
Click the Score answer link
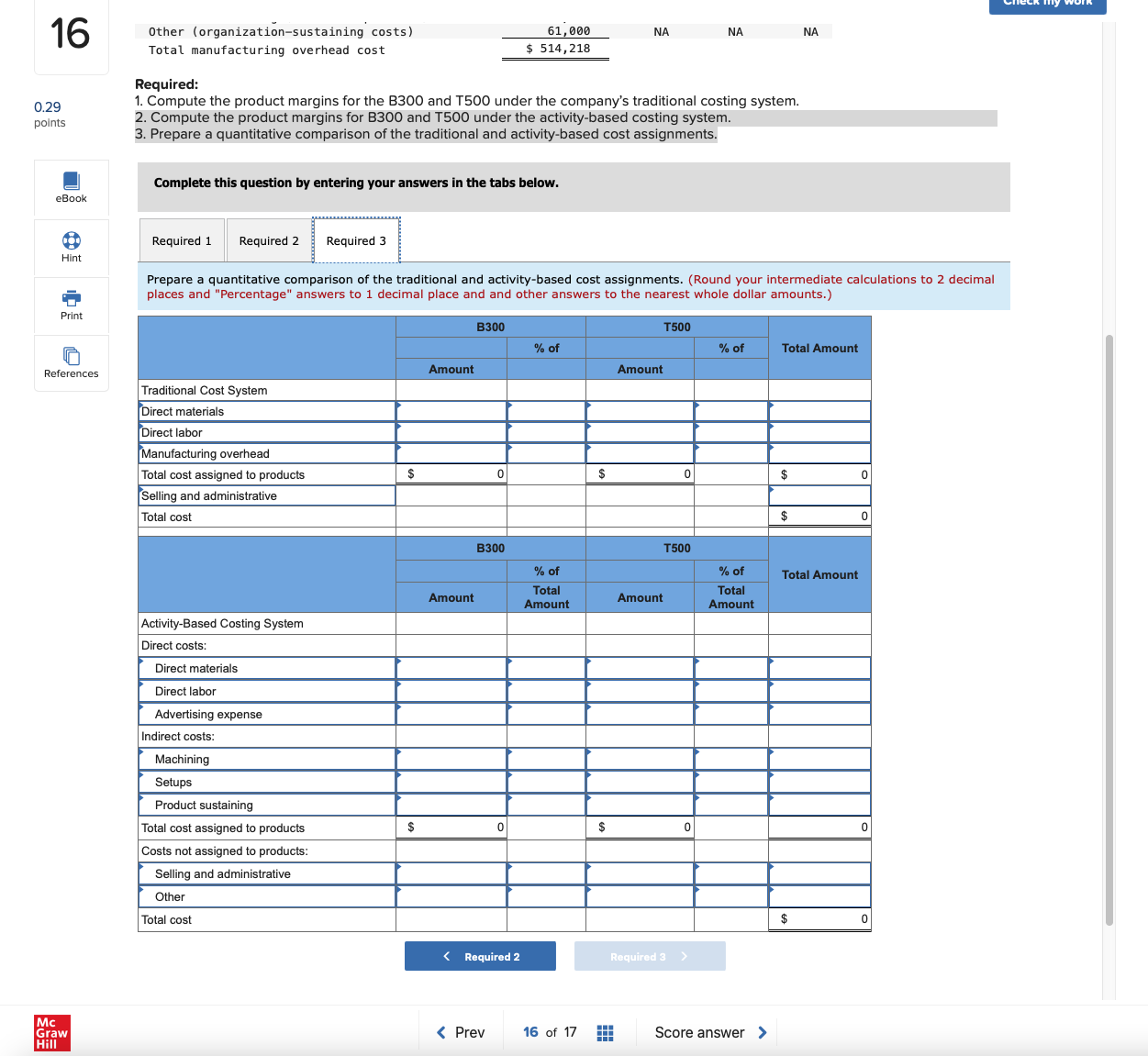click(x=701, y=1032)
